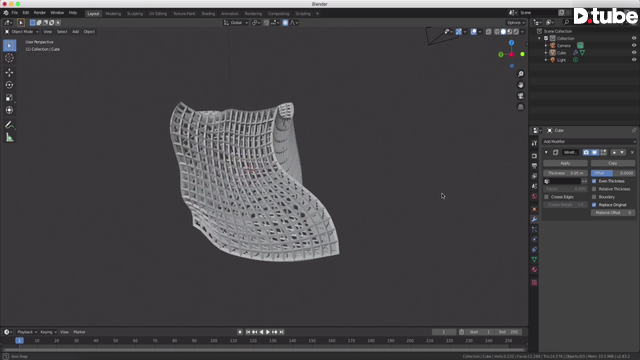The image size is (640, 360).
Task: Select the Select Box tool
Action: pyautogui.click(x=9, y=45)
